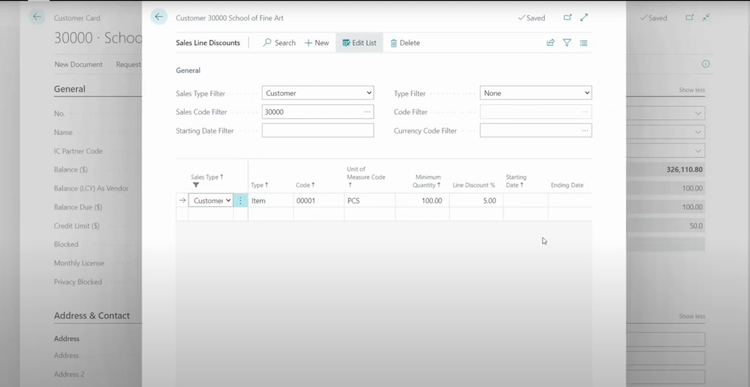Click Code Filter lookup ellipsis

[x=585, y=111]
